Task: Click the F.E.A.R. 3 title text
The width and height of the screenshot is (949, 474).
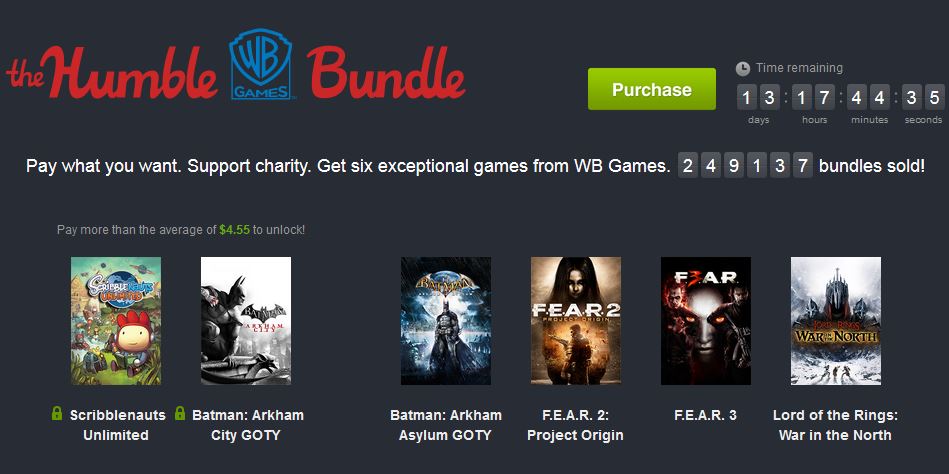Action: point(705,415)
